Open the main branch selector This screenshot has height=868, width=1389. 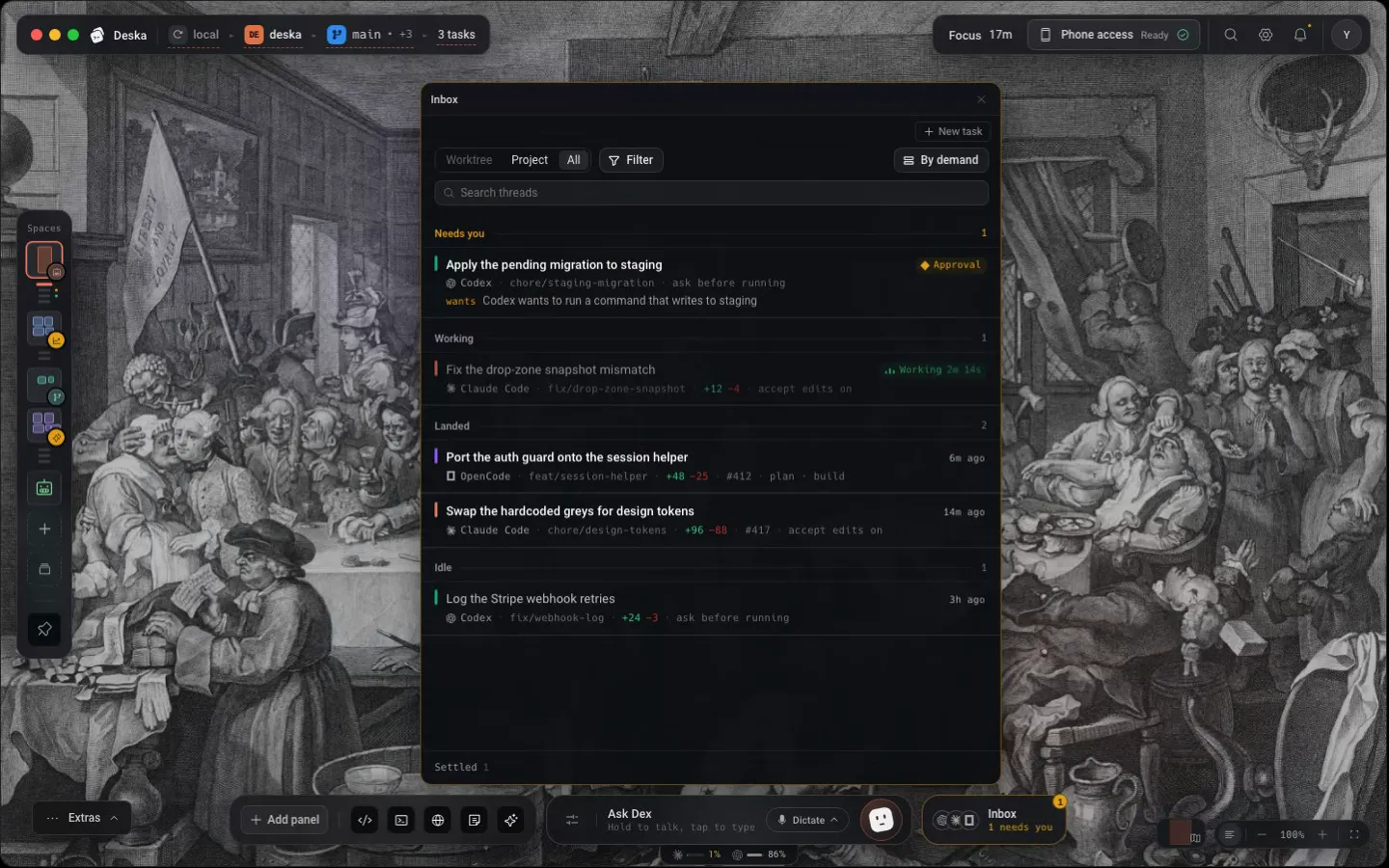(369, 35)
